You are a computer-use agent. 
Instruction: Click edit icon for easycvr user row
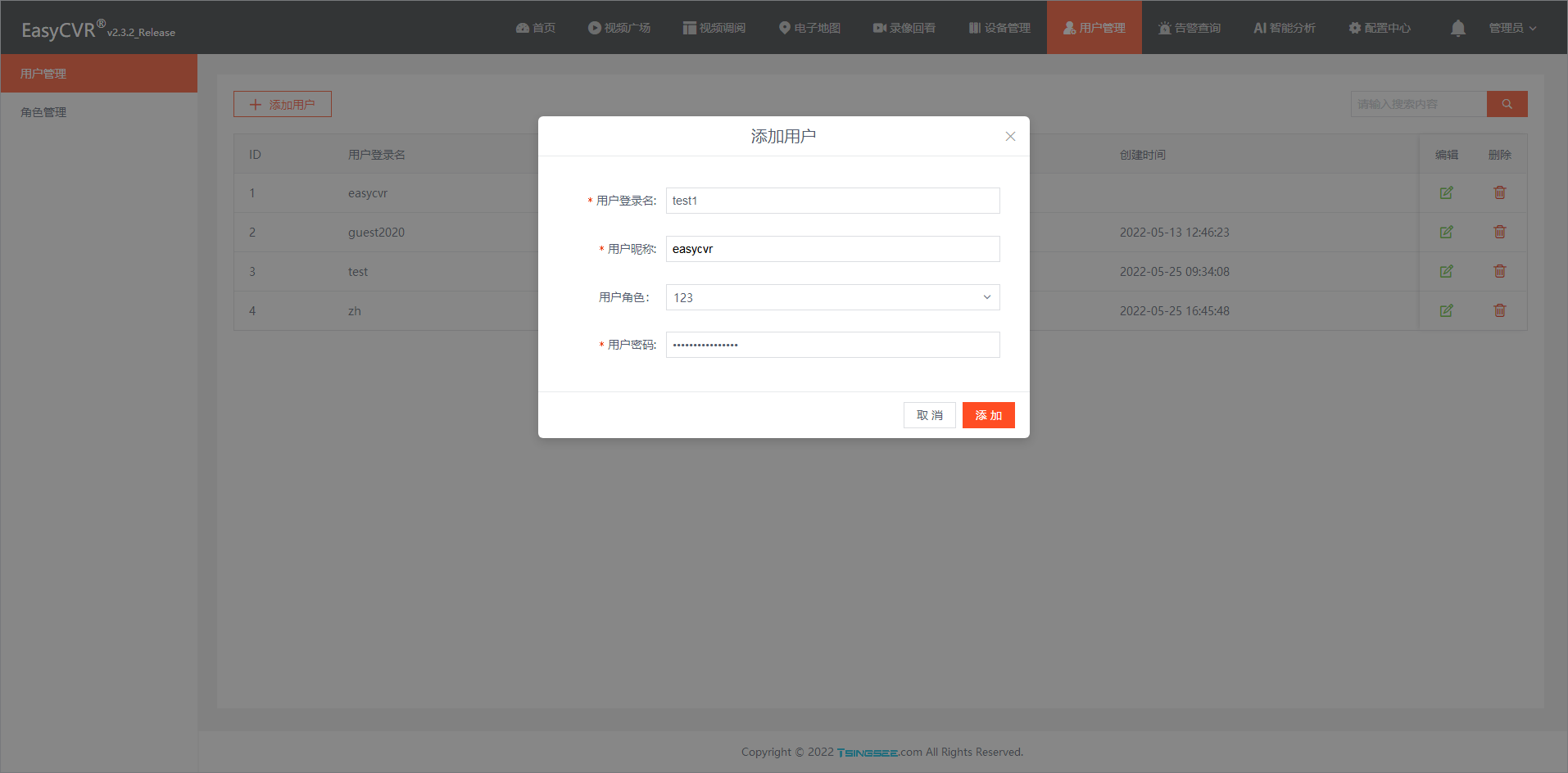point(1446,193)
